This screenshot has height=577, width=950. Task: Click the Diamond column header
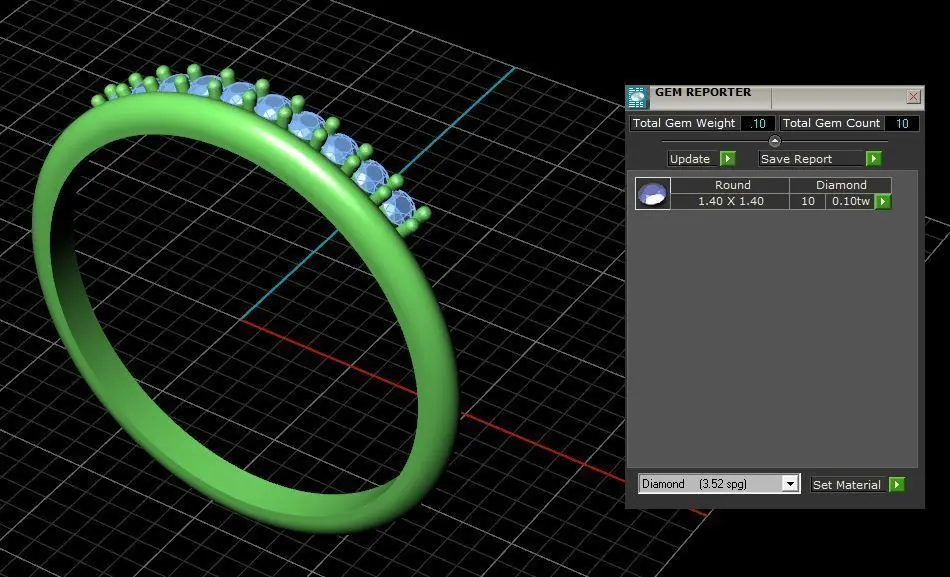(x=841, y=185)
